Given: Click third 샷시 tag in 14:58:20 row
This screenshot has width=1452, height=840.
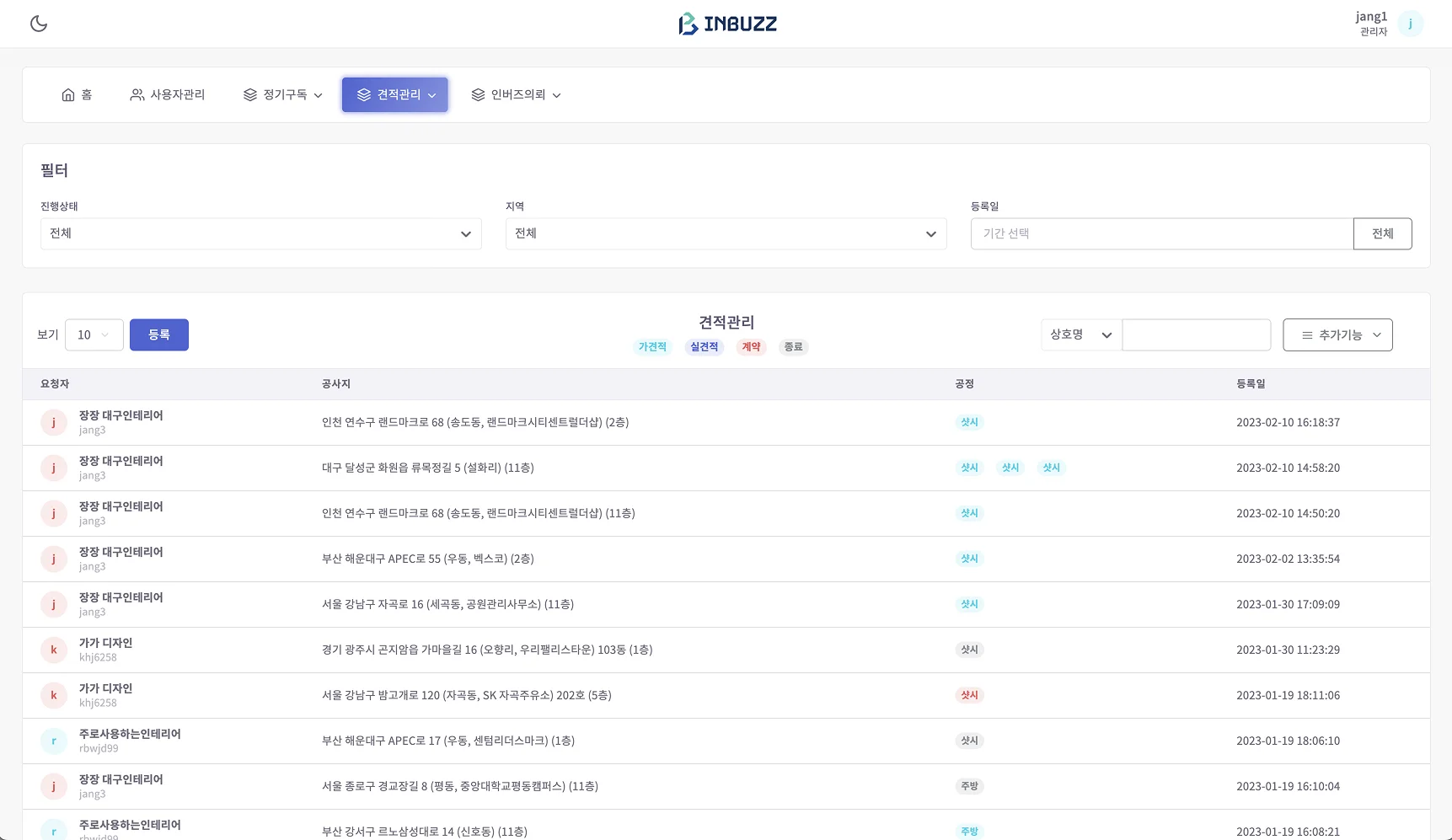Looking at the screenshot, I should [x=1052, y=468].
